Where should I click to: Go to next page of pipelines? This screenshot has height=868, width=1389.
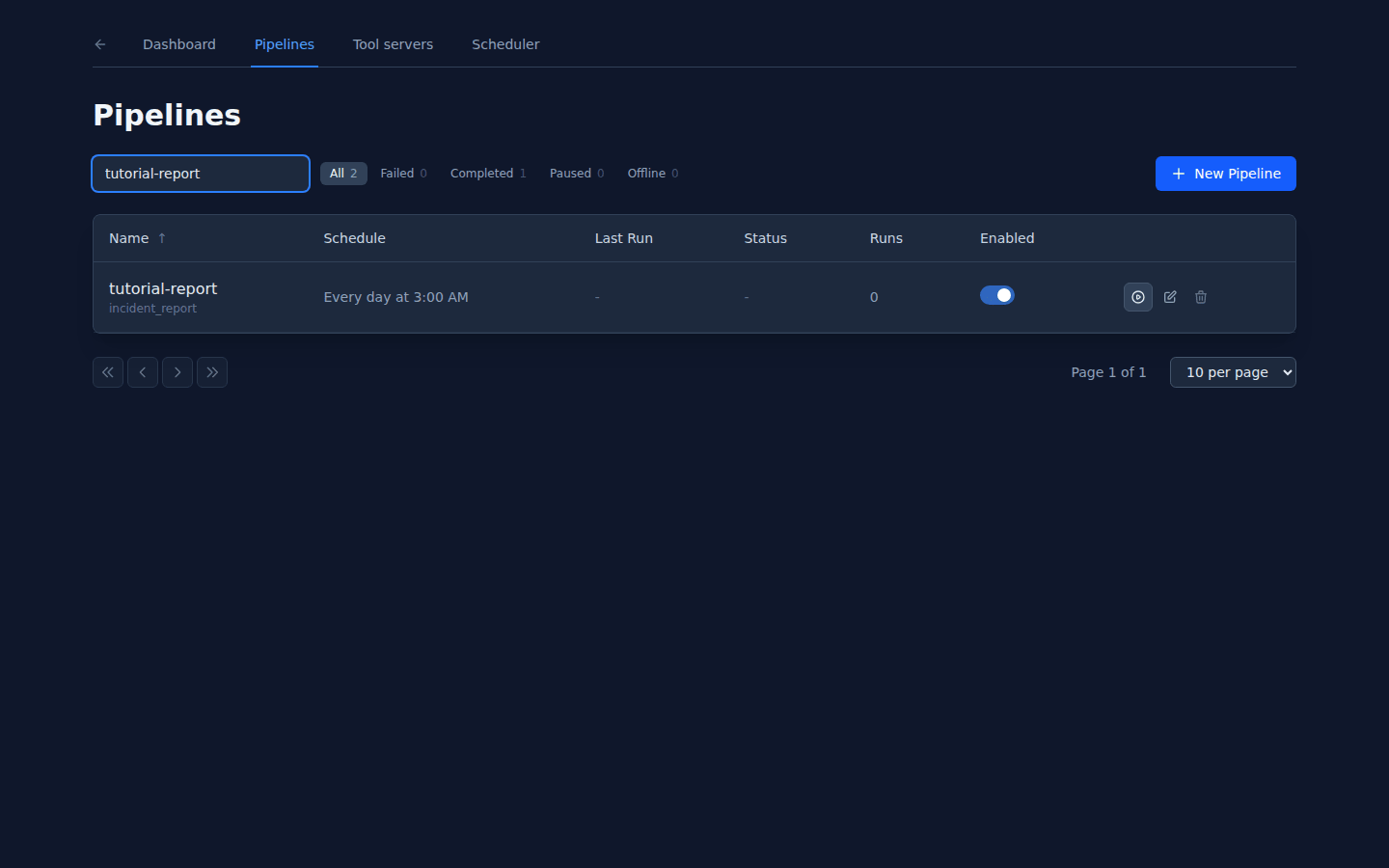click(177, 372)
